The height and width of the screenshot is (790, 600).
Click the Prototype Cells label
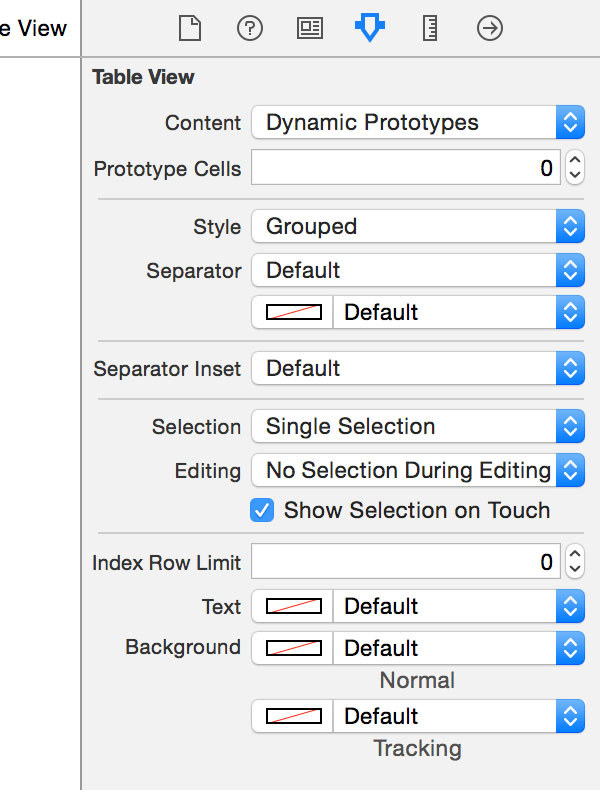[x=167, y=169]
